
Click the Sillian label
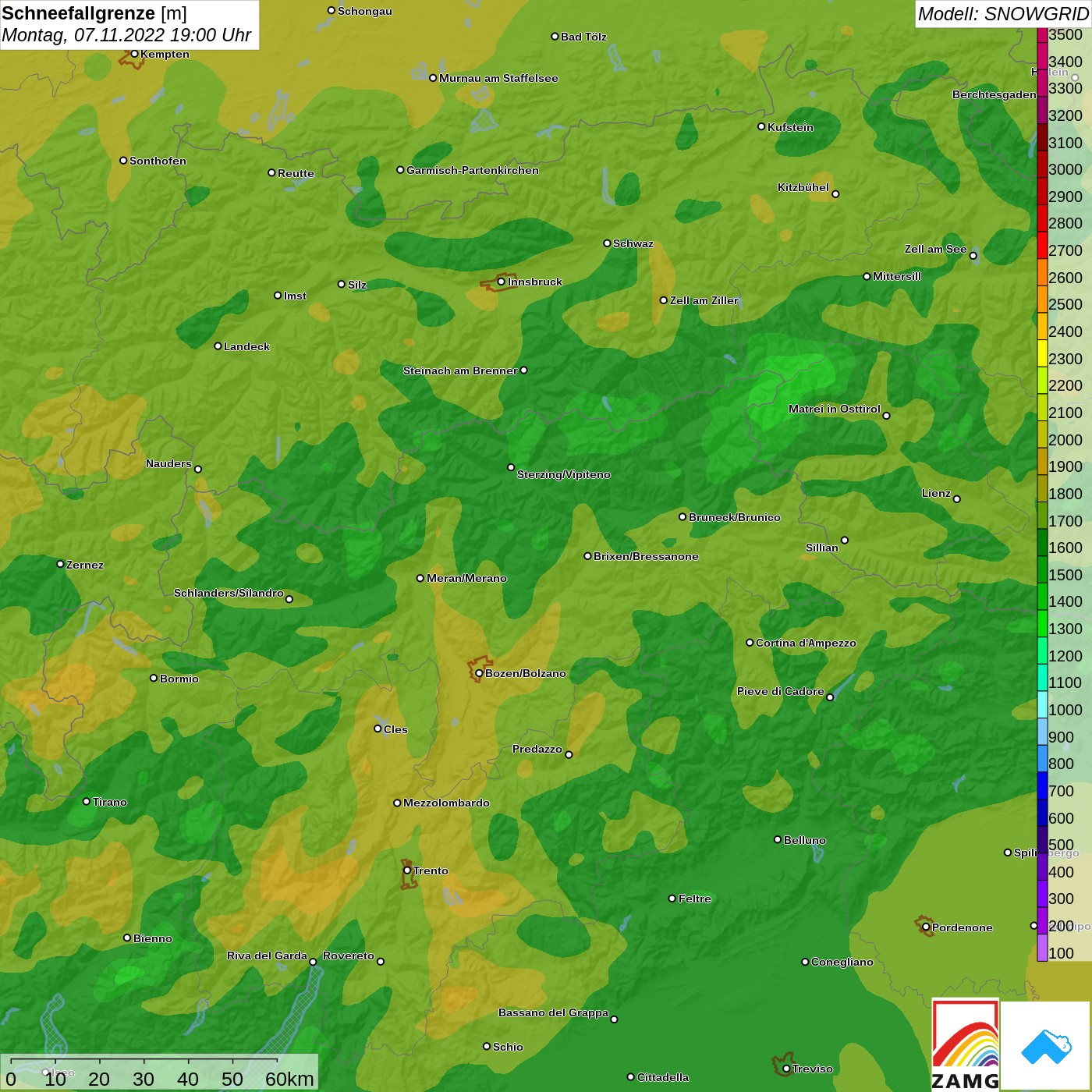point(822,548)
